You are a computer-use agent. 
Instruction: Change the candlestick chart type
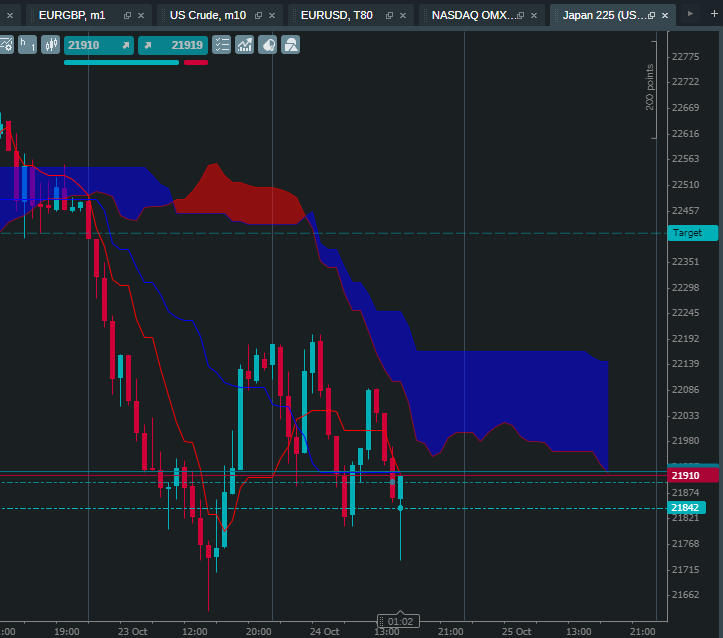point(51,45)
